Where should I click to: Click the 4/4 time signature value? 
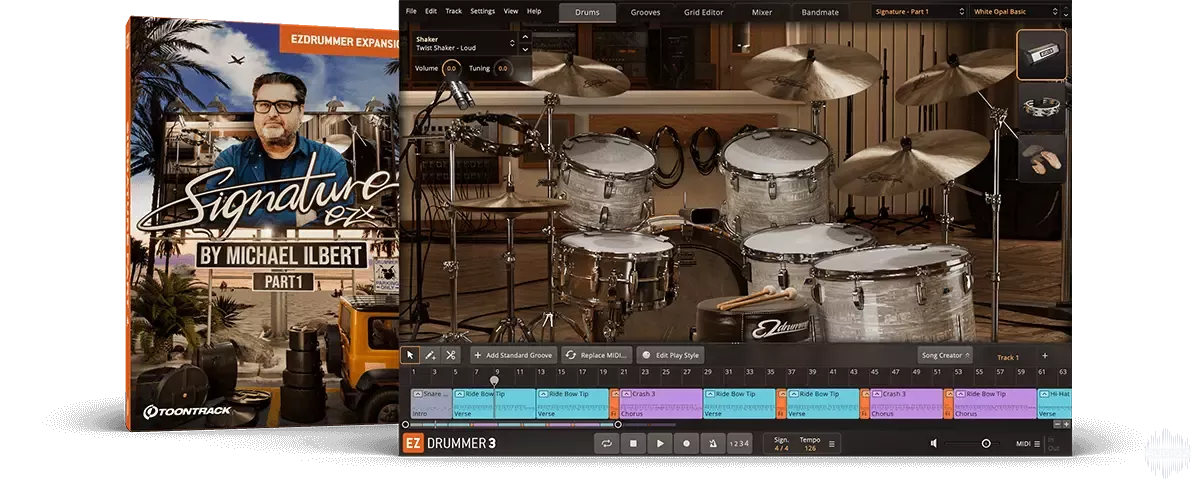[781, 448]
